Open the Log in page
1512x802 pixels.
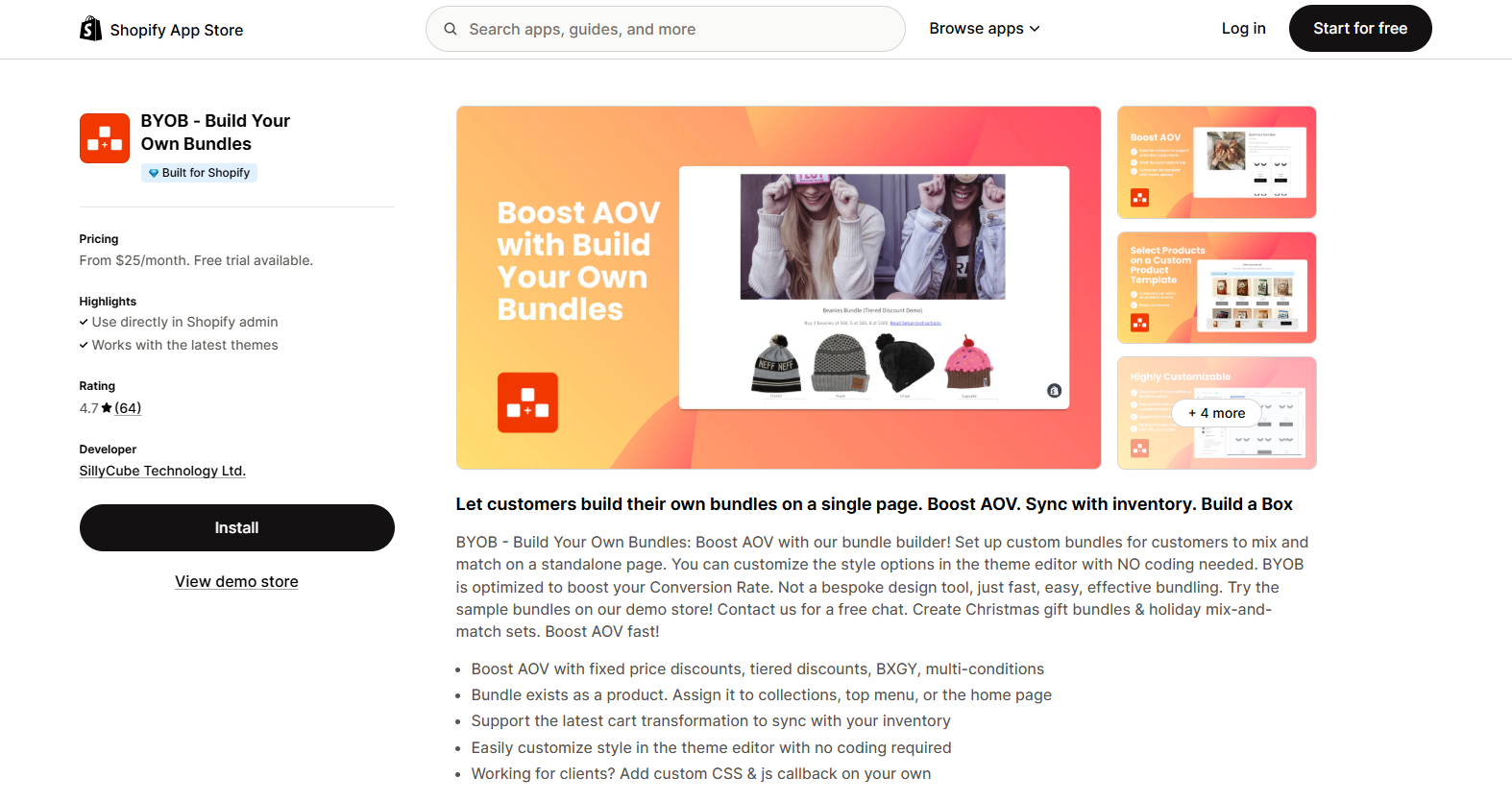1243,29
